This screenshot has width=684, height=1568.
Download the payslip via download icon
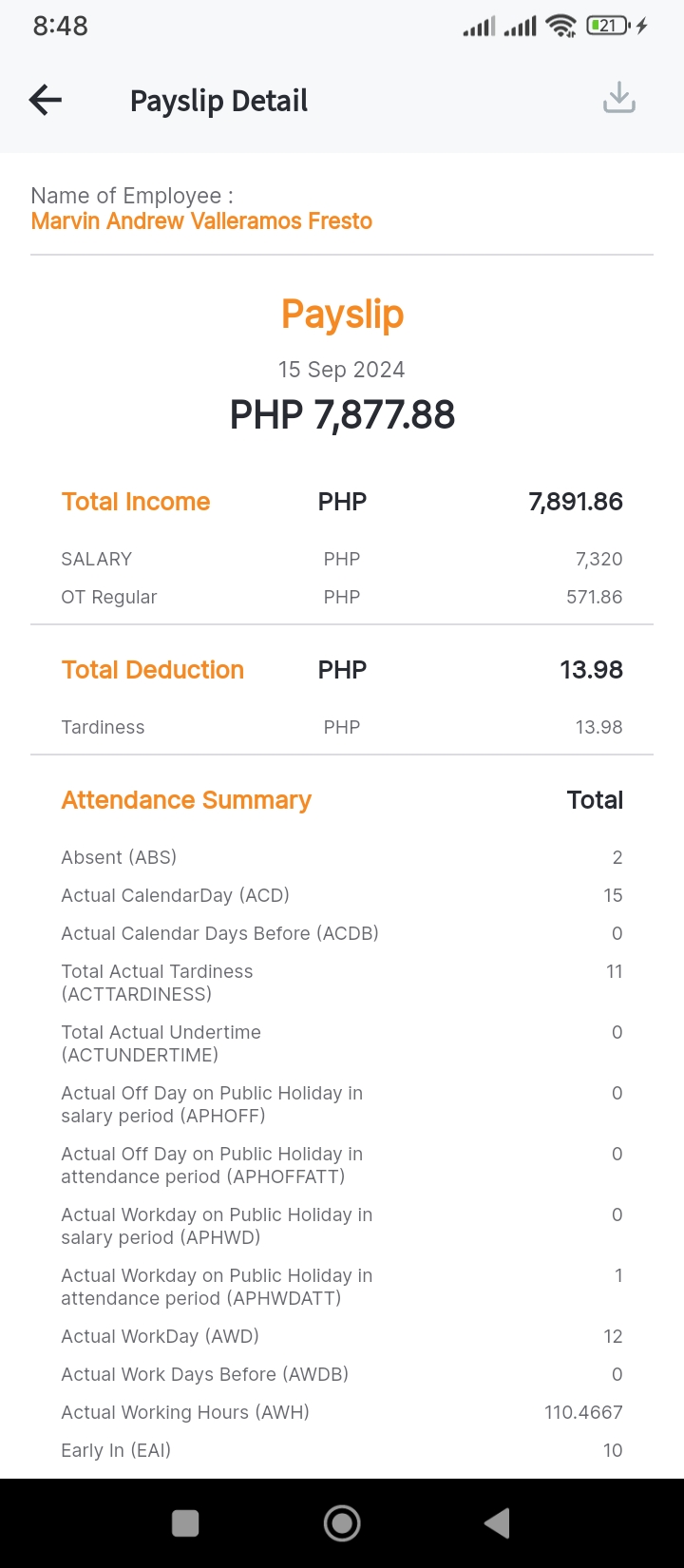coord(618,98)
